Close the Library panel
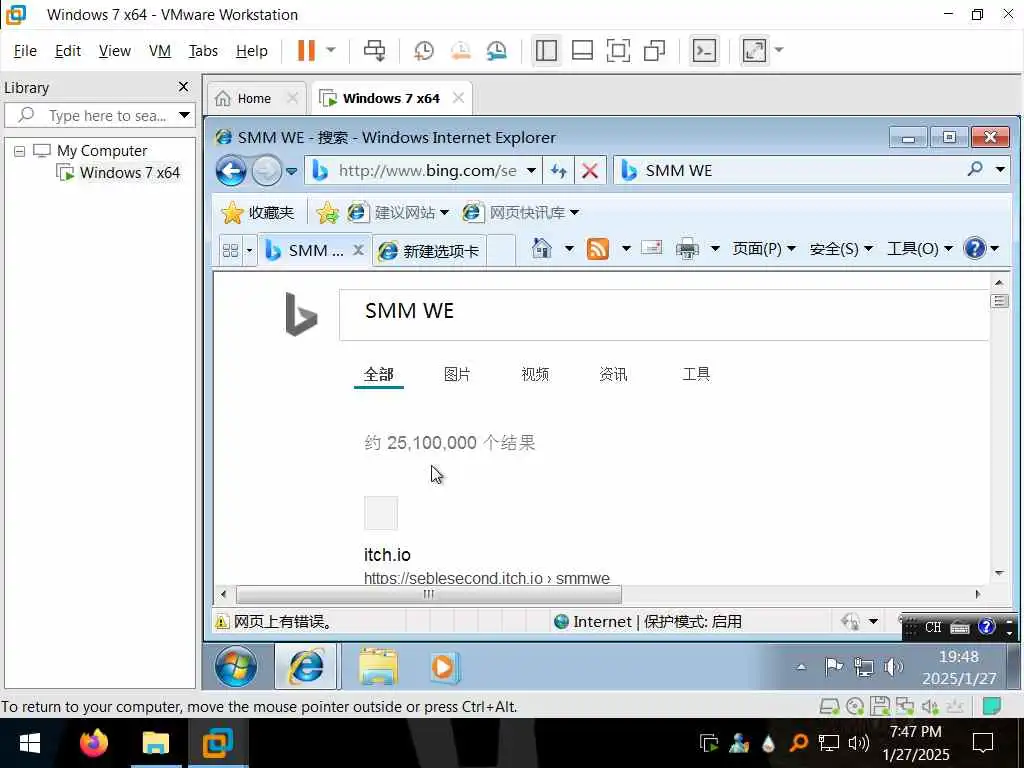 pos(184,86)
